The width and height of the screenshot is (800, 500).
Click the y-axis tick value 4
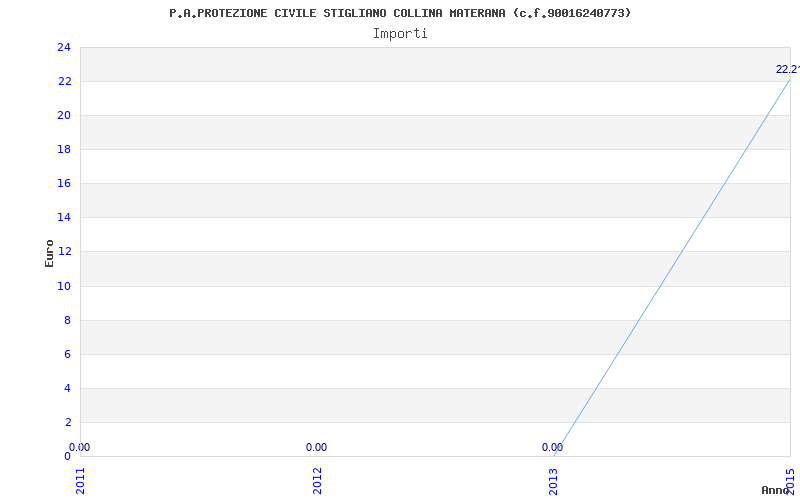coord(67,388)
